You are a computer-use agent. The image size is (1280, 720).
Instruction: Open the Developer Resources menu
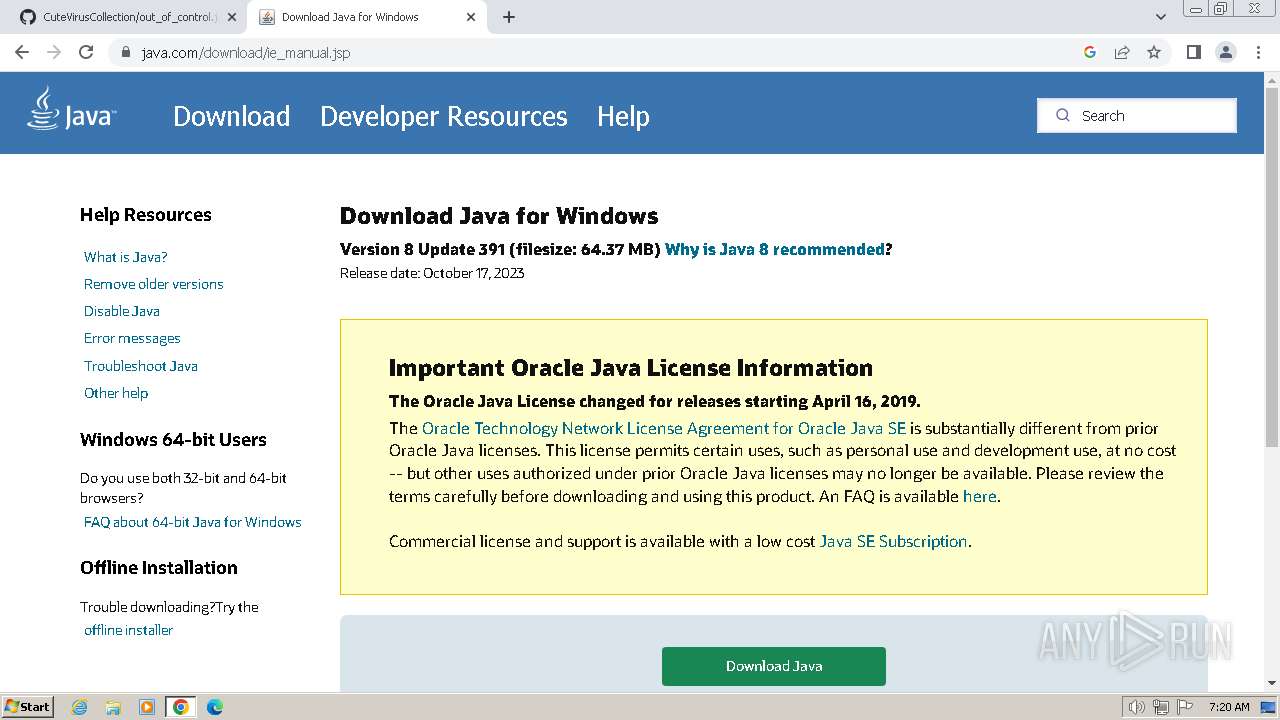[443, 116]
